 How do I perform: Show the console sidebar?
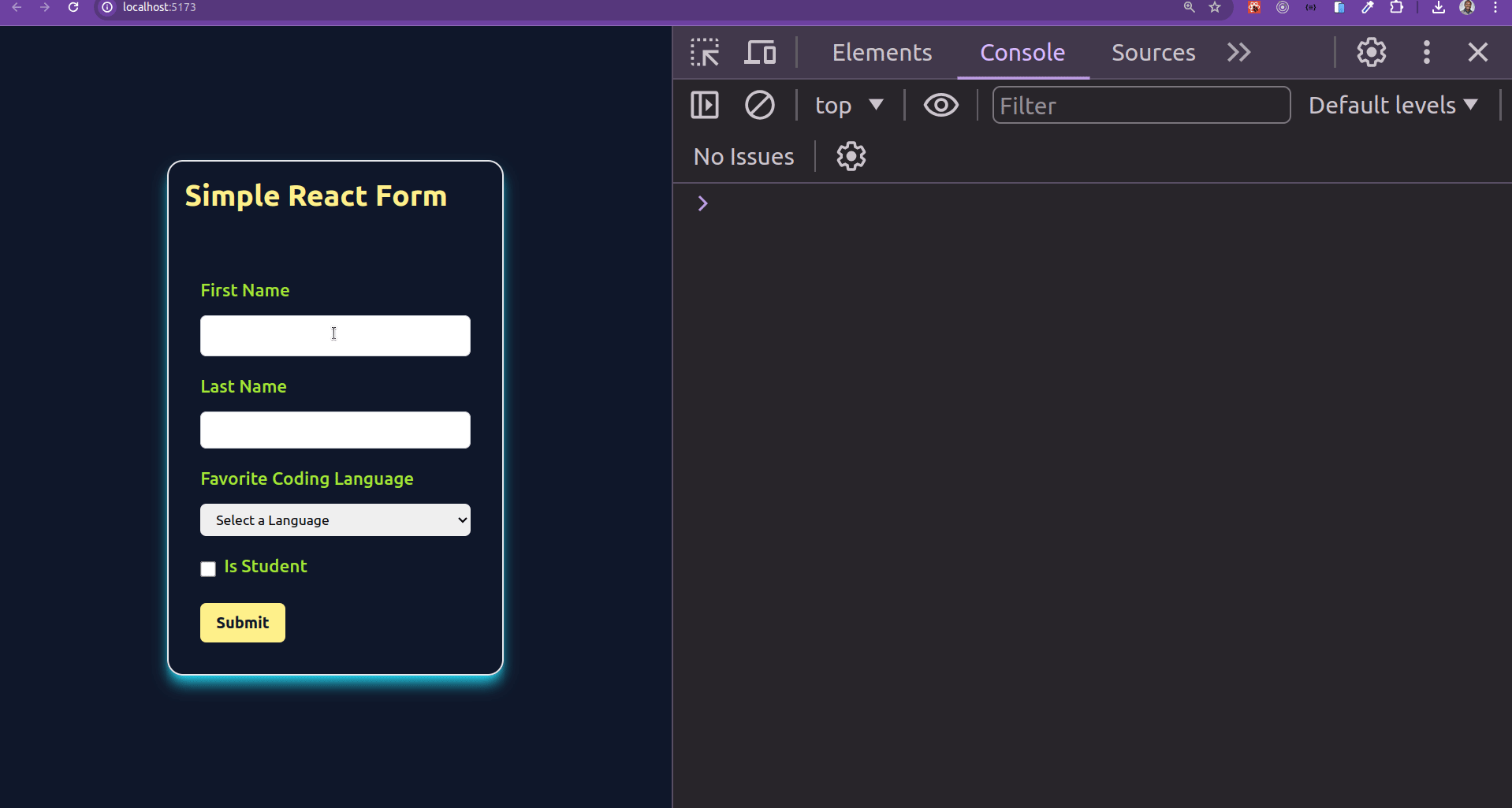pos(705,105)
